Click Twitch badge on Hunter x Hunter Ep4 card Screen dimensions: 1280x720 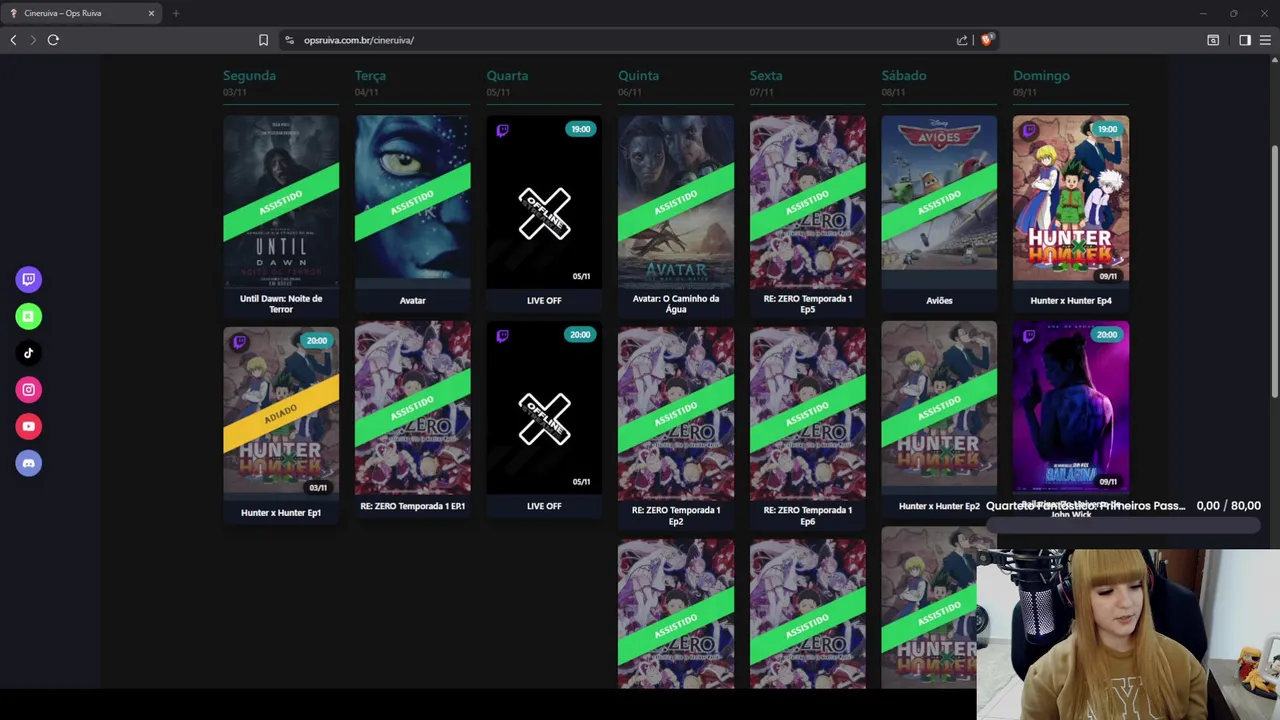tap(1029, 130)
